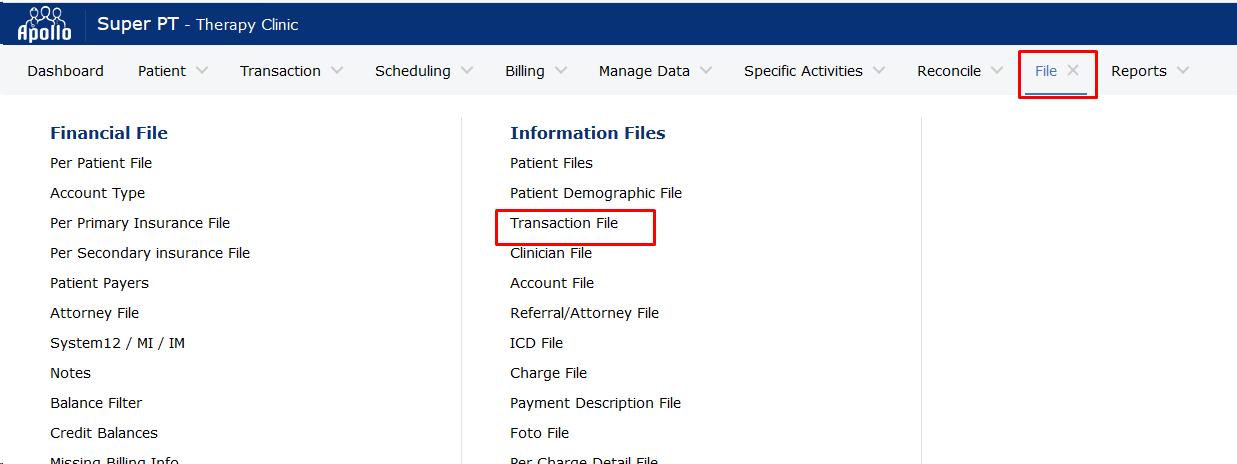This screenshot has width=1237, height=464.
Task: Click the Apollo logo icon
Action: 45,23
